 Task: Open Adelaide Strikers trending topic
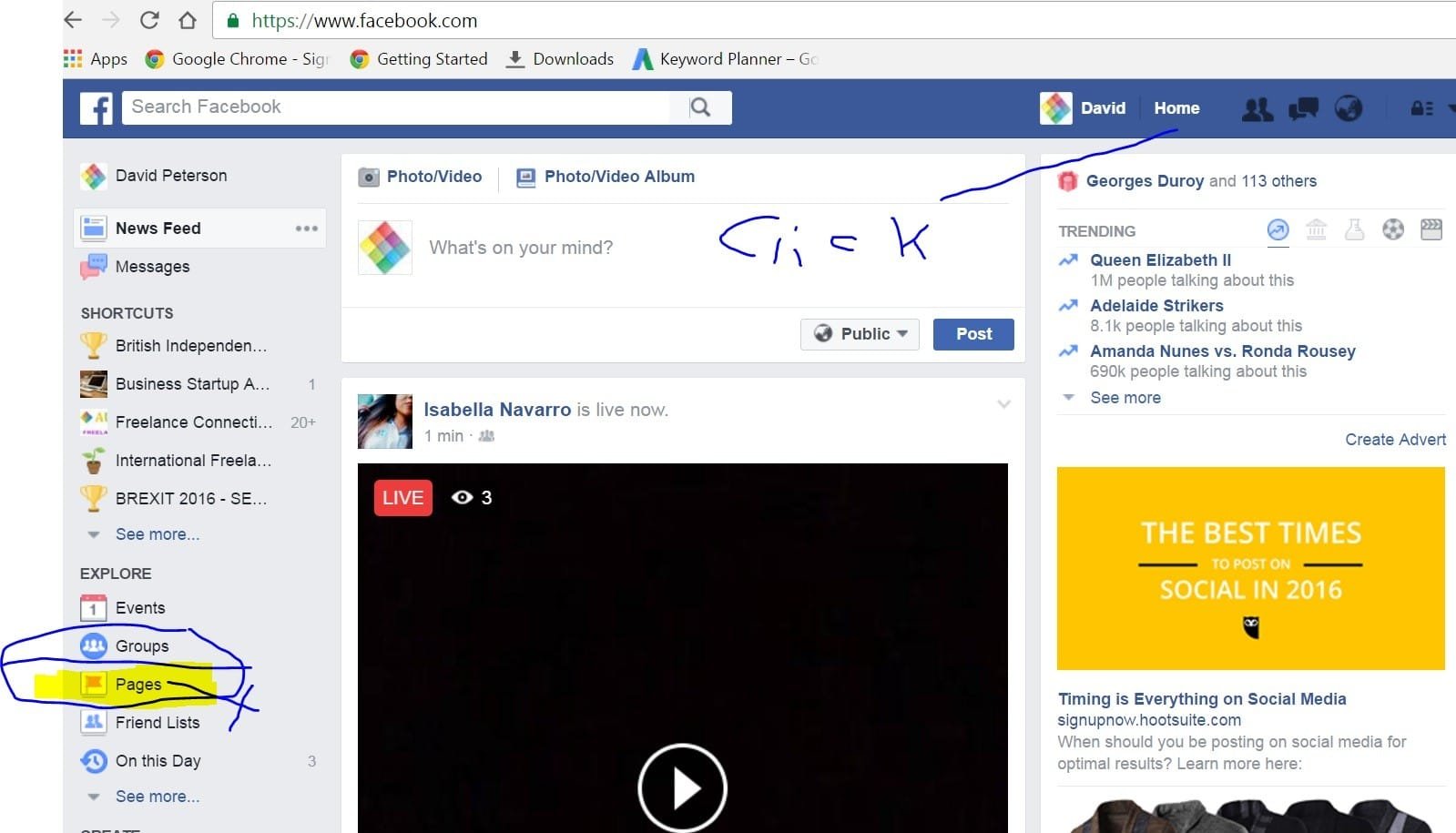pos(1156,306)
